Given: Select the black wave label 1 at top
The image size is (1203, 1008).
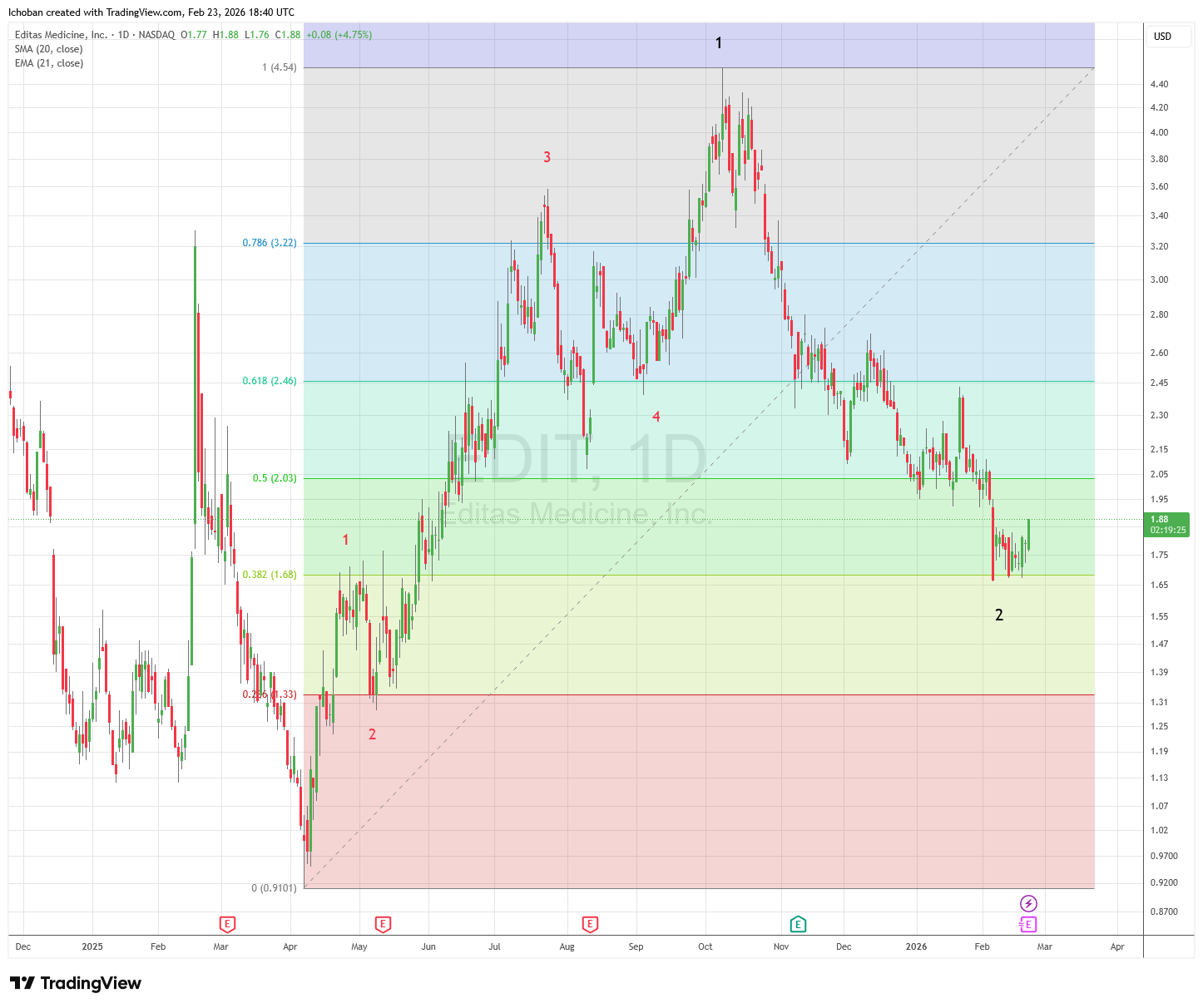Looking at the screenshot, I should (x=719, y=43).
